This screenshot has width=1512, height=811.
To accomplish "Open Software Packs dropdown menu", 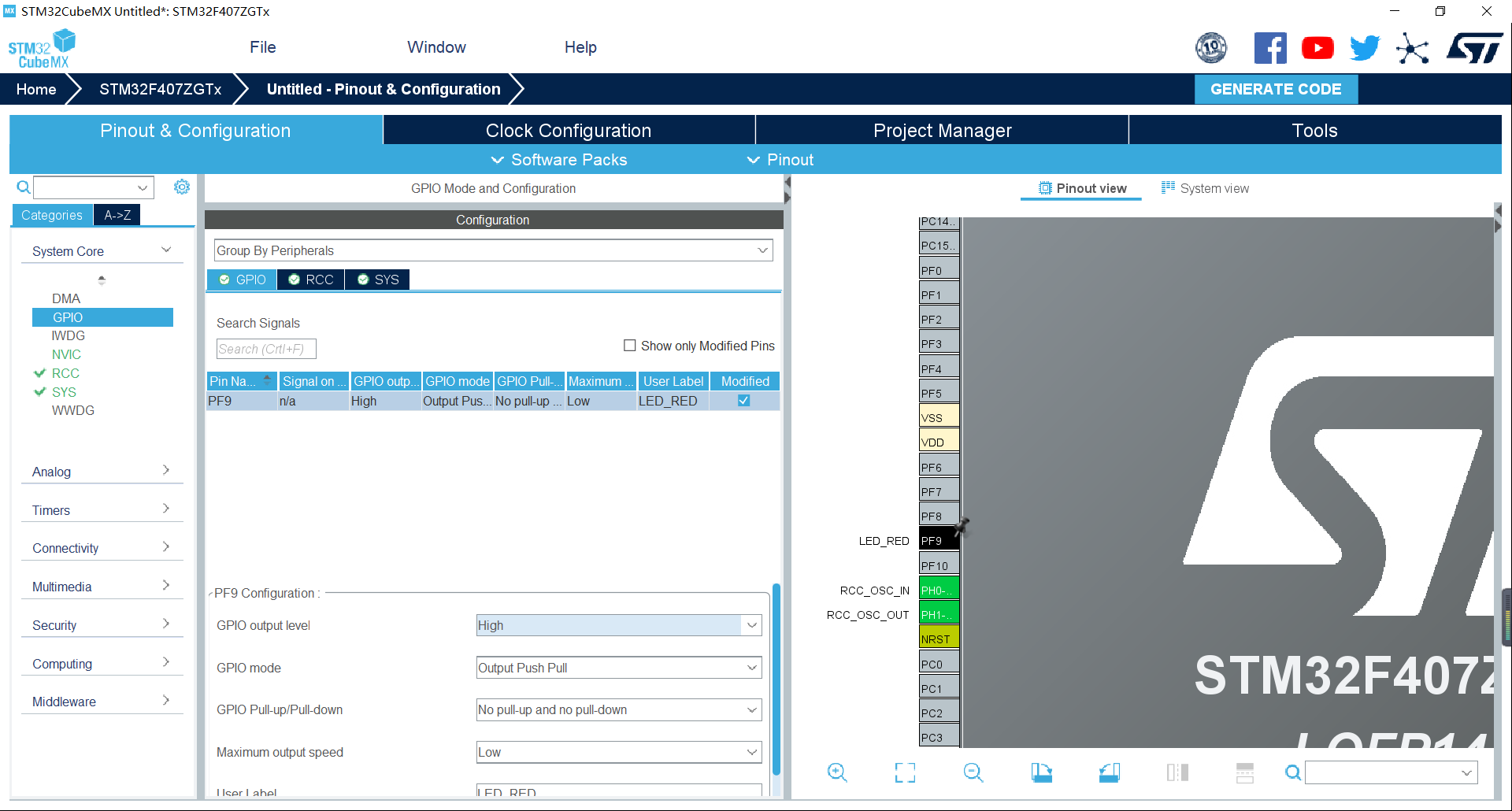I will tap(559, 160).
